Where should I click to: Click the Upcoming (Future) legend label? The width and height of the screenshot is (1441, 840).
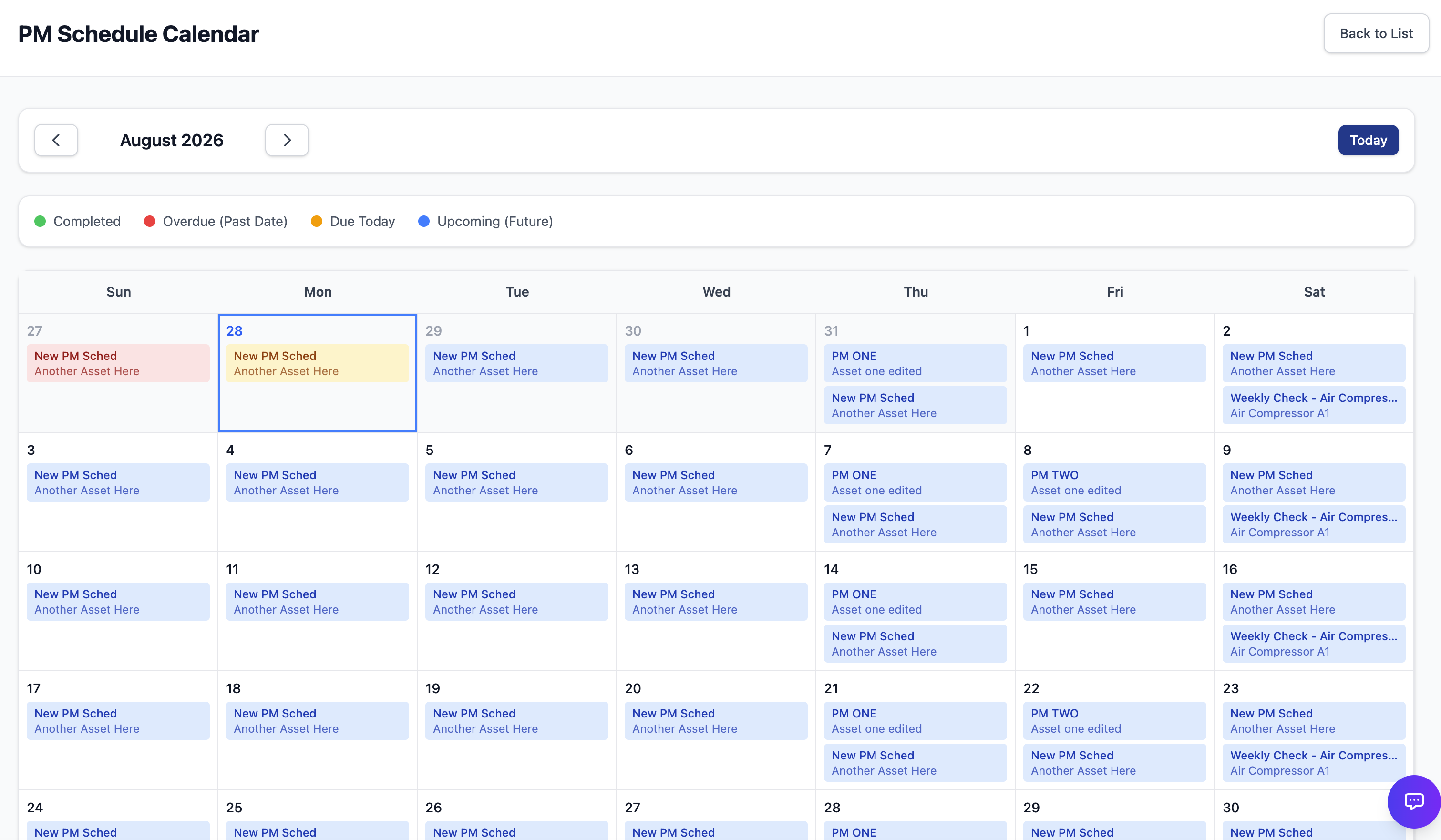pos(495,221)
